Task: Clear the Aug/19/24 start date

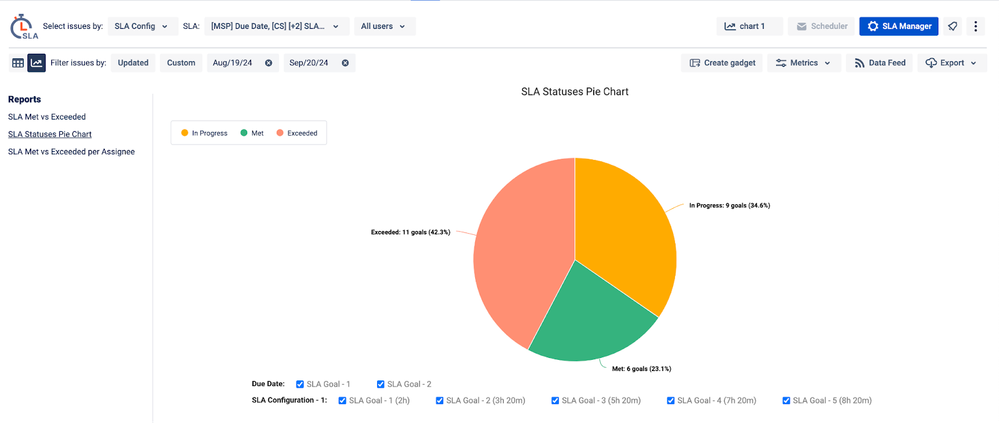Action: 268,63
